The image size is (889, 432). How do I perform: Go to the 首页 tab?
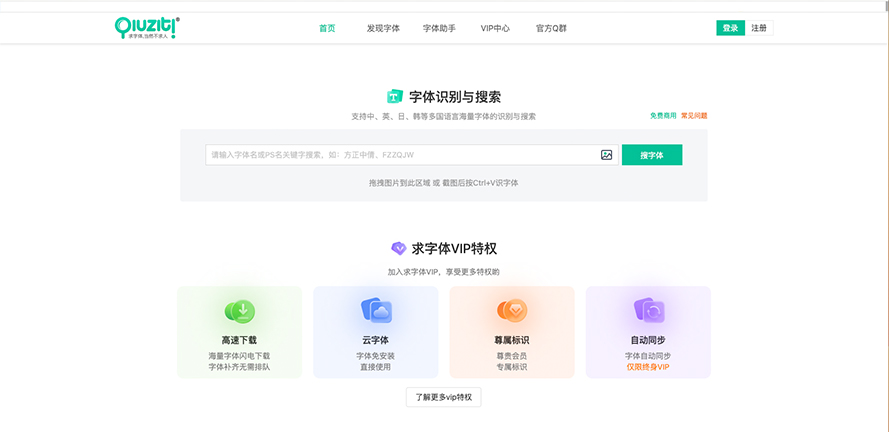[x=327, y=28]
